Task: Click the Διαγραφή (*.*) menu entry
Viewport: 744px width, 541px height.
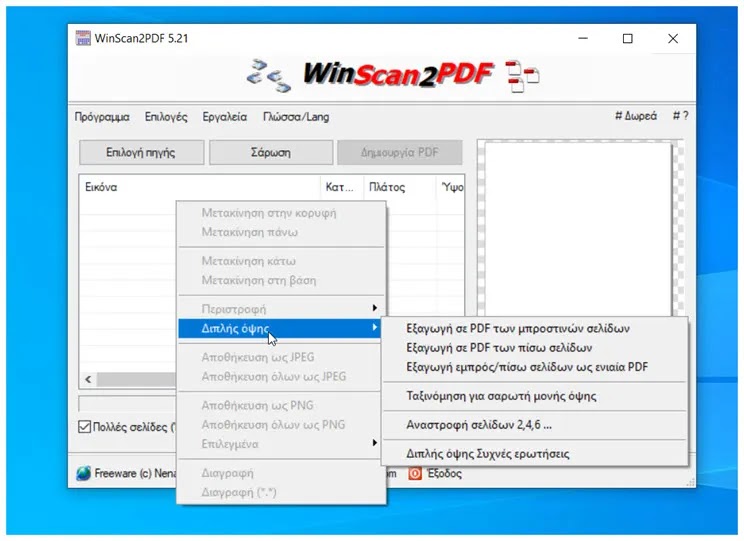Action: click(x=281, y=492)
